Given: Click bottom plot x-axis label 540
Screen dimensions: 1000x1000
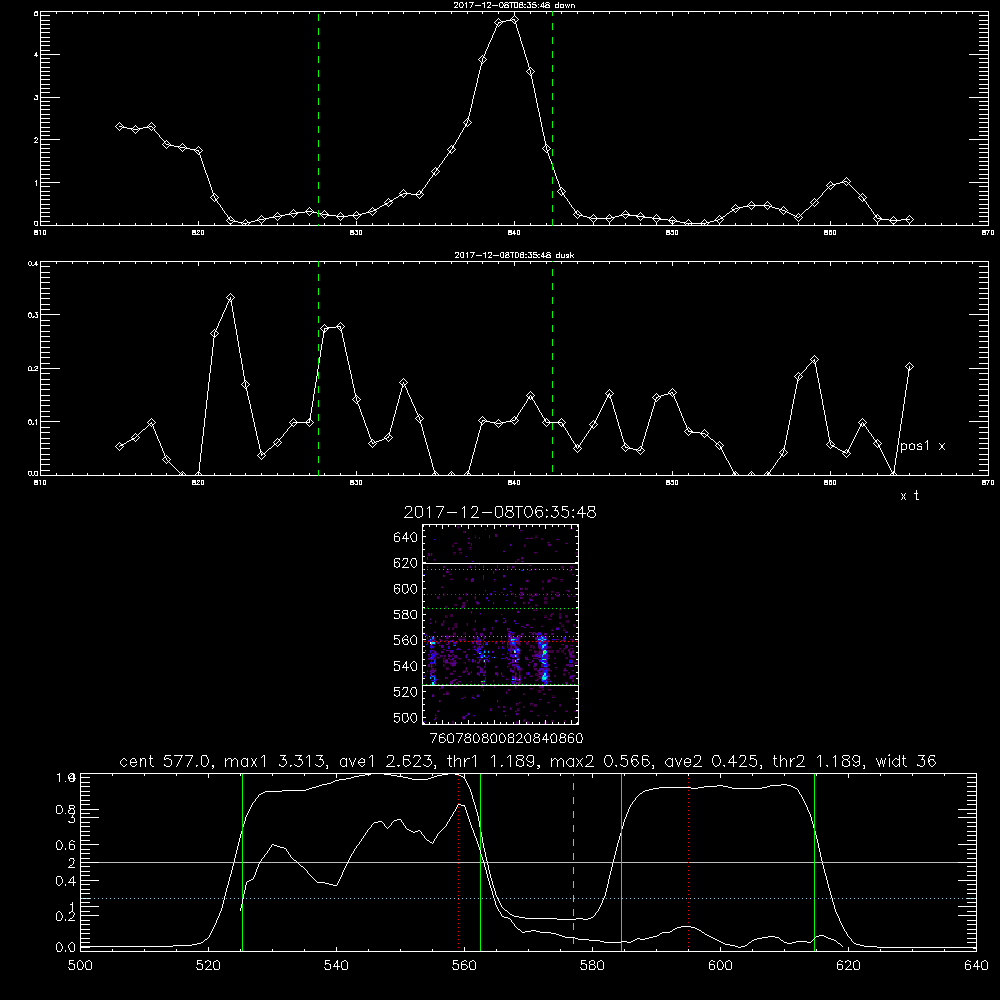Looking at the screenshot, I should coord(336,966).
